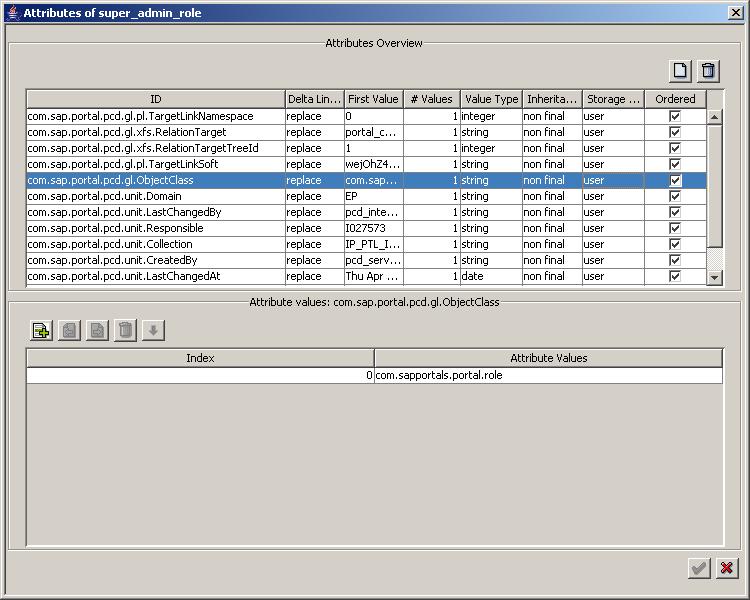
Task: Confirm changes with the checkmark icon
Action: pos(699,568)
